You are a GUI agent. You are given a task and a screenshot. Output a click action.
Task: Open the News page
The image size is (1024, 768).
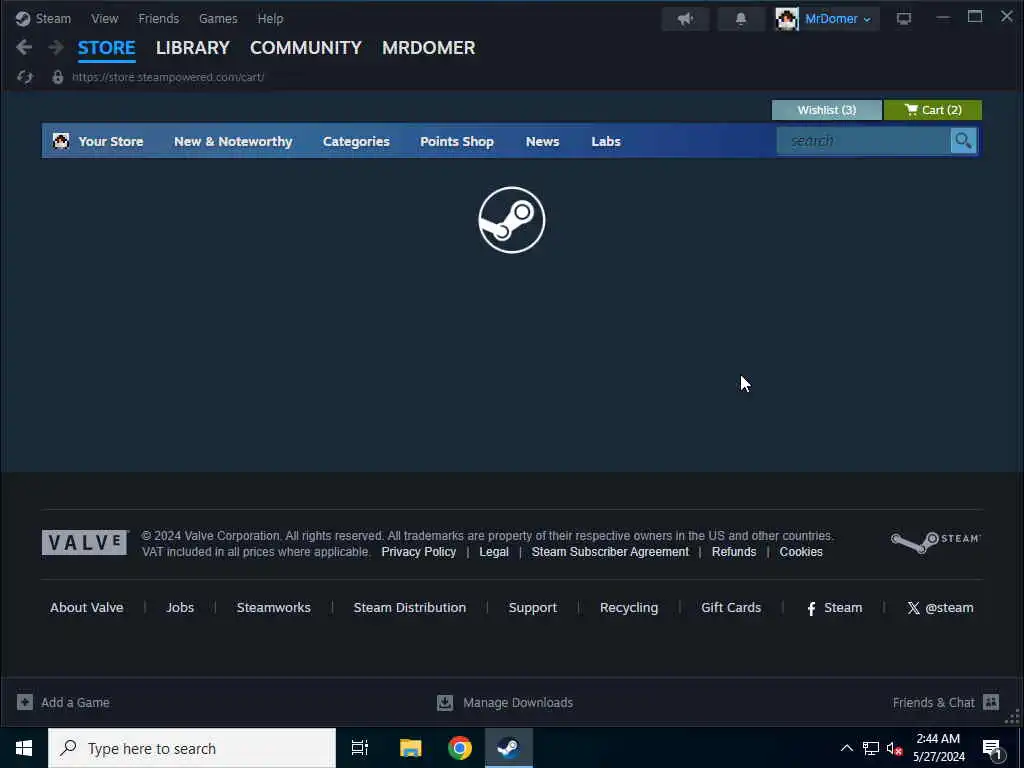coord(542,141)
